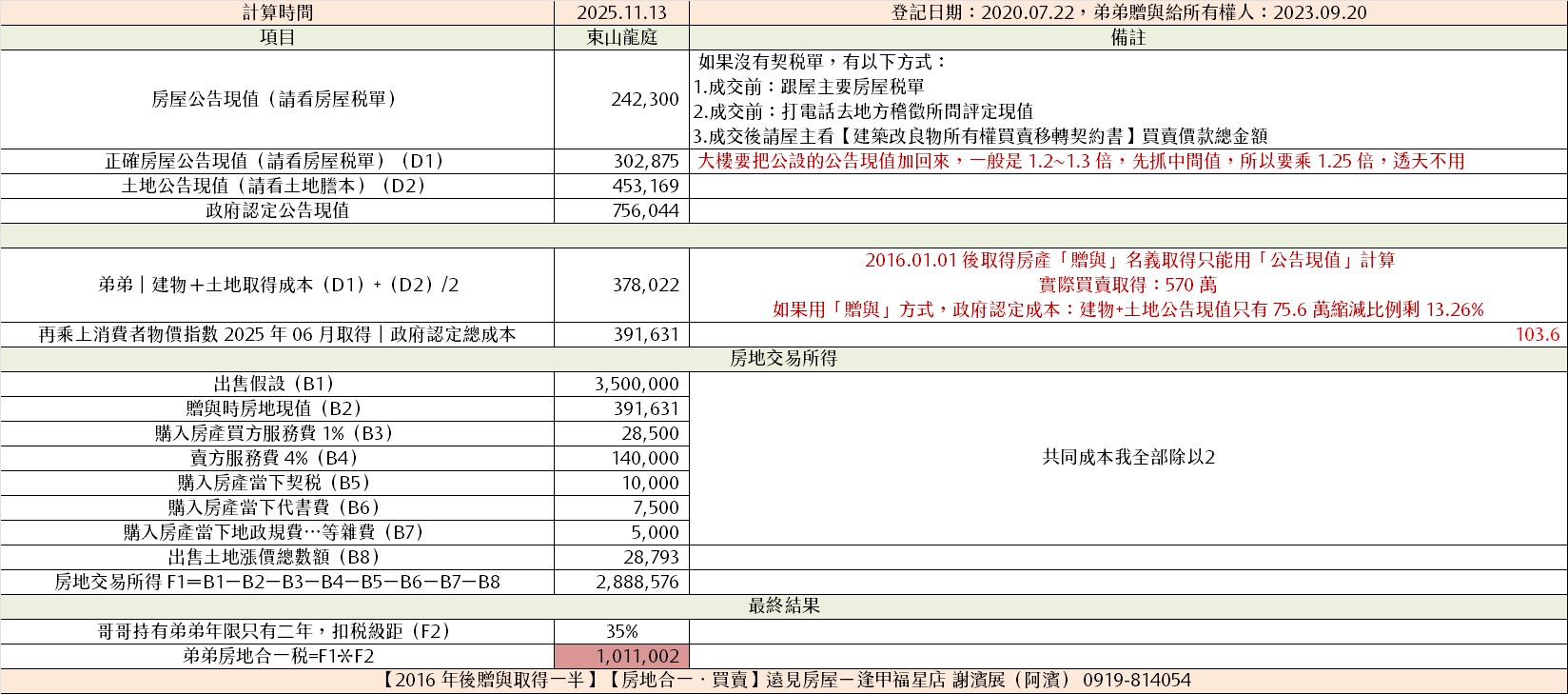The image size is (1568, 694).
Task: Click the value 140,000
Action: pos(646,458)
